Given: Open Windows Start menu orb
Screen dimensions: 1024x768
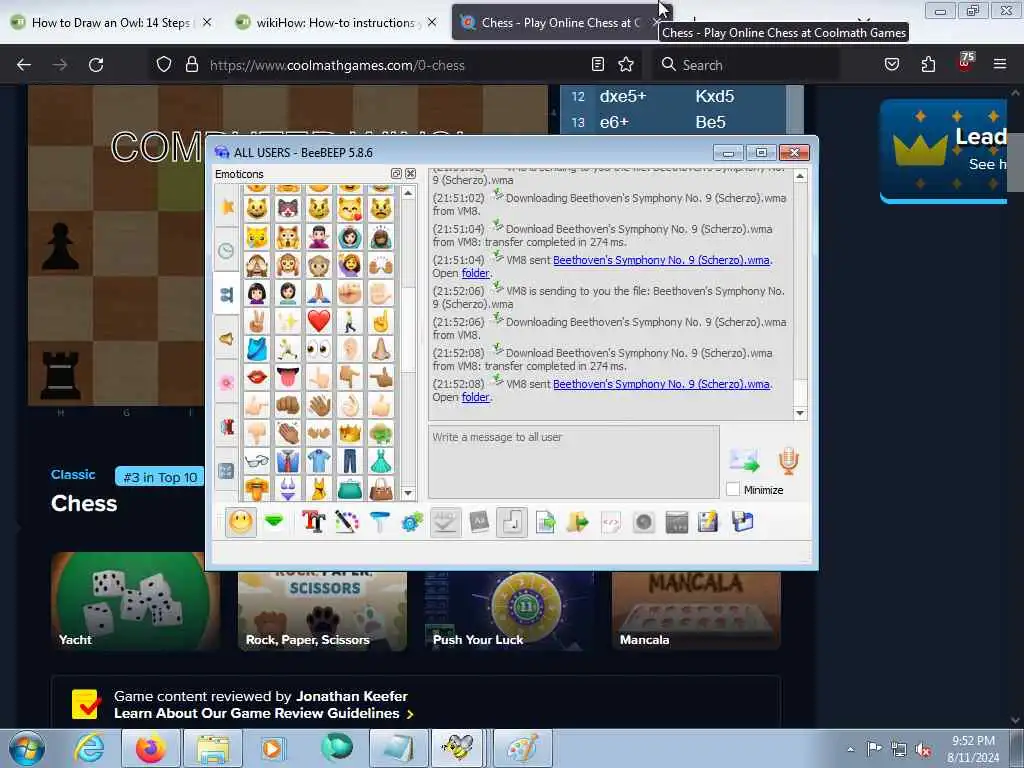Looking at the screenshot, I should point(27,748).
